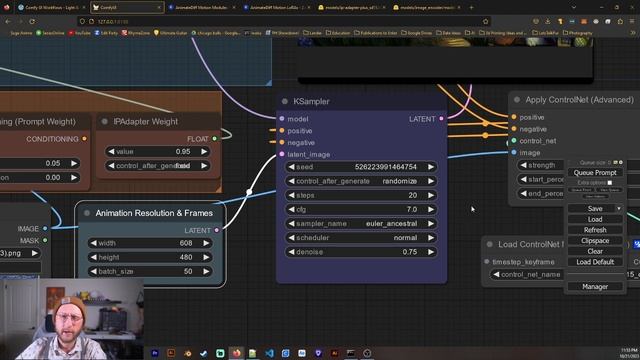Collapse the Load ControlNet node dot
640x360 pixels.
tap(490, 244)
